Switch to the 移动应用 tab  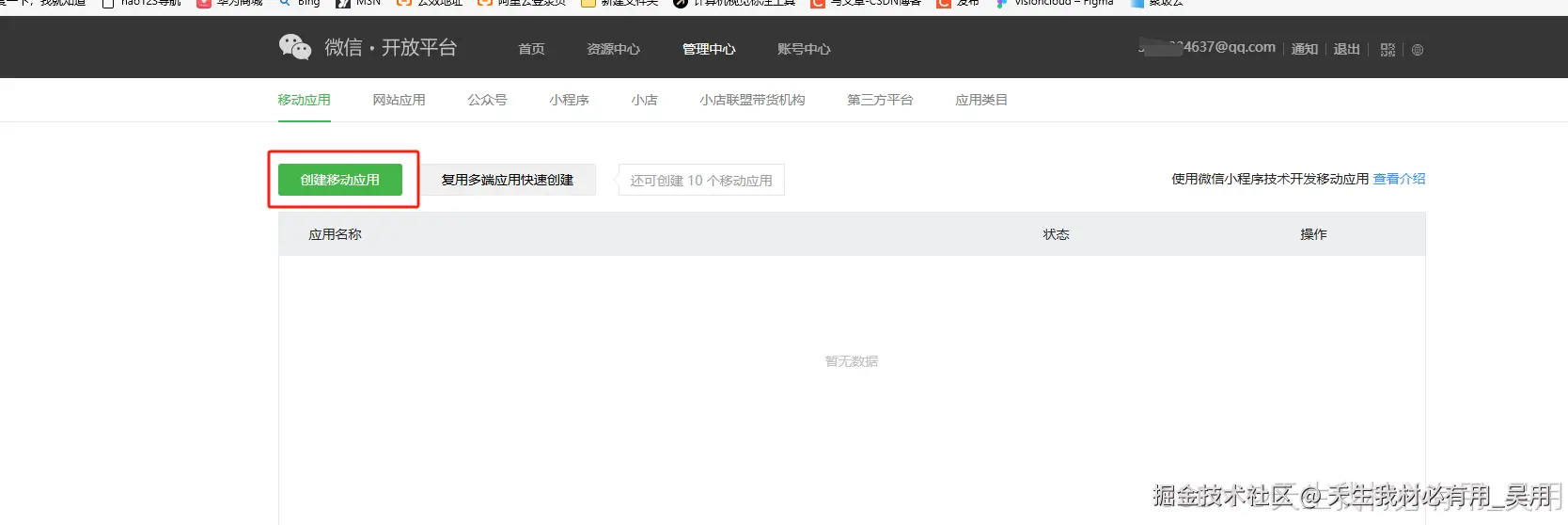304,100
